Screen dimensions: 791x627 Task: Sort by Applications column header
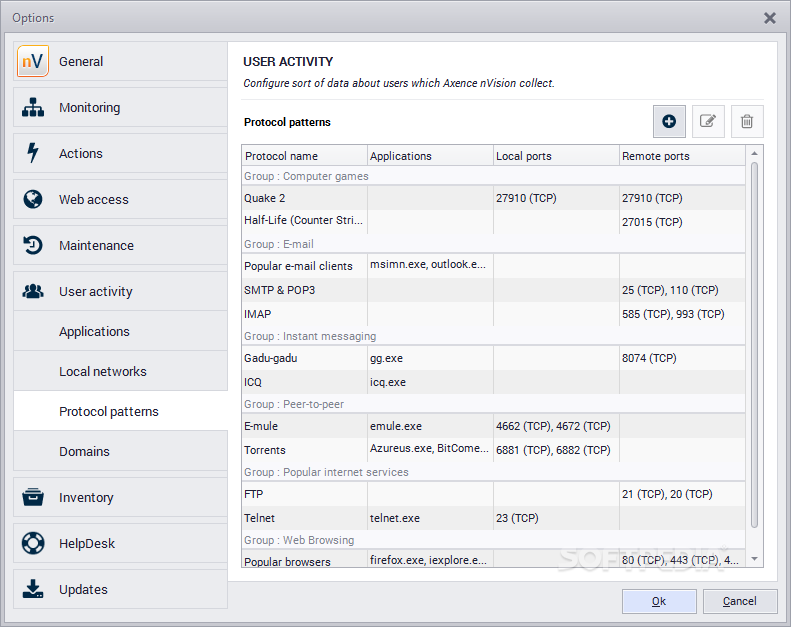click(430, 156)
